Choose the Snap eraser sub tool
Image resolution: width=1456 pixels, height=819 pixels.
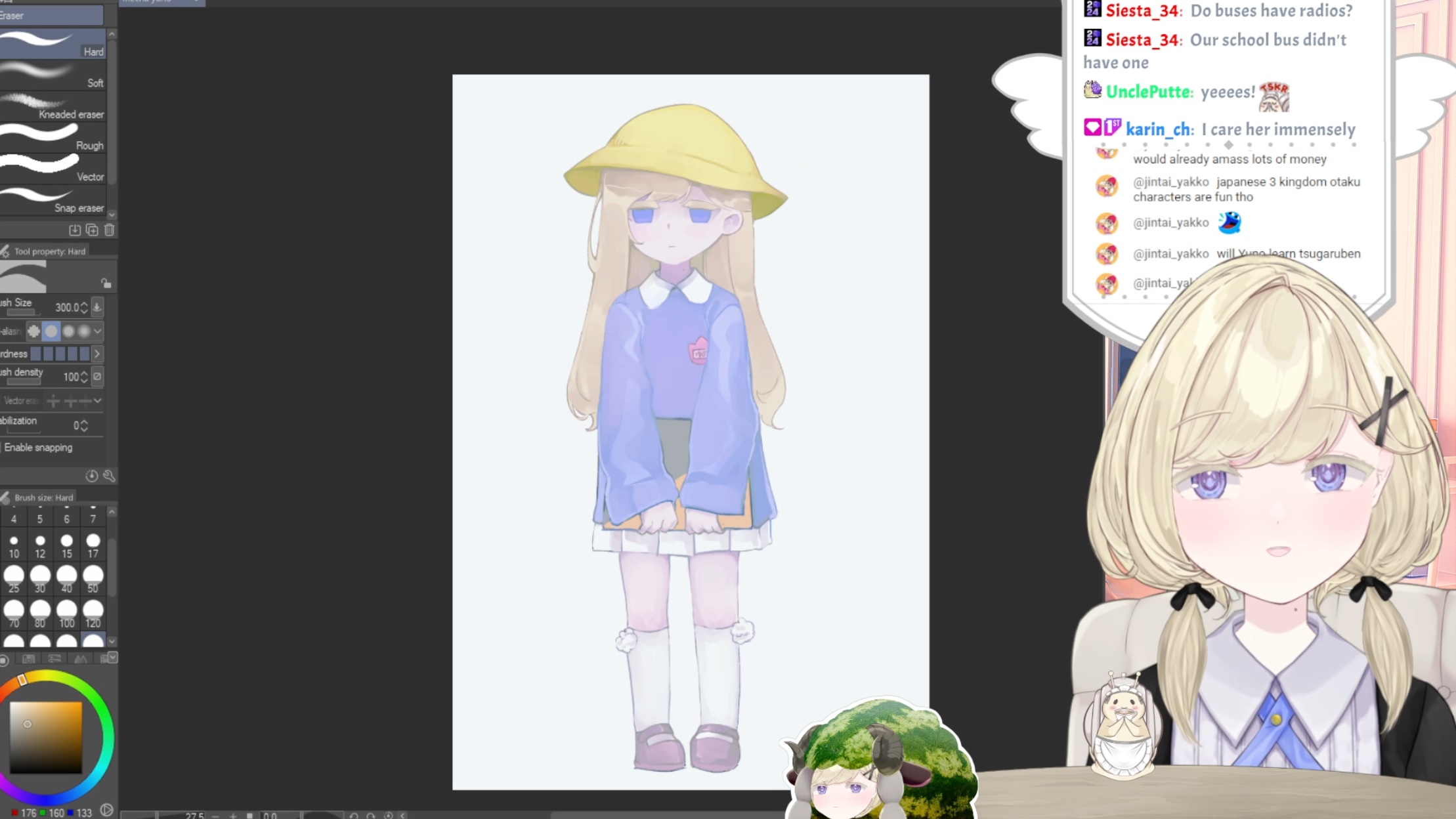[53, 200]
